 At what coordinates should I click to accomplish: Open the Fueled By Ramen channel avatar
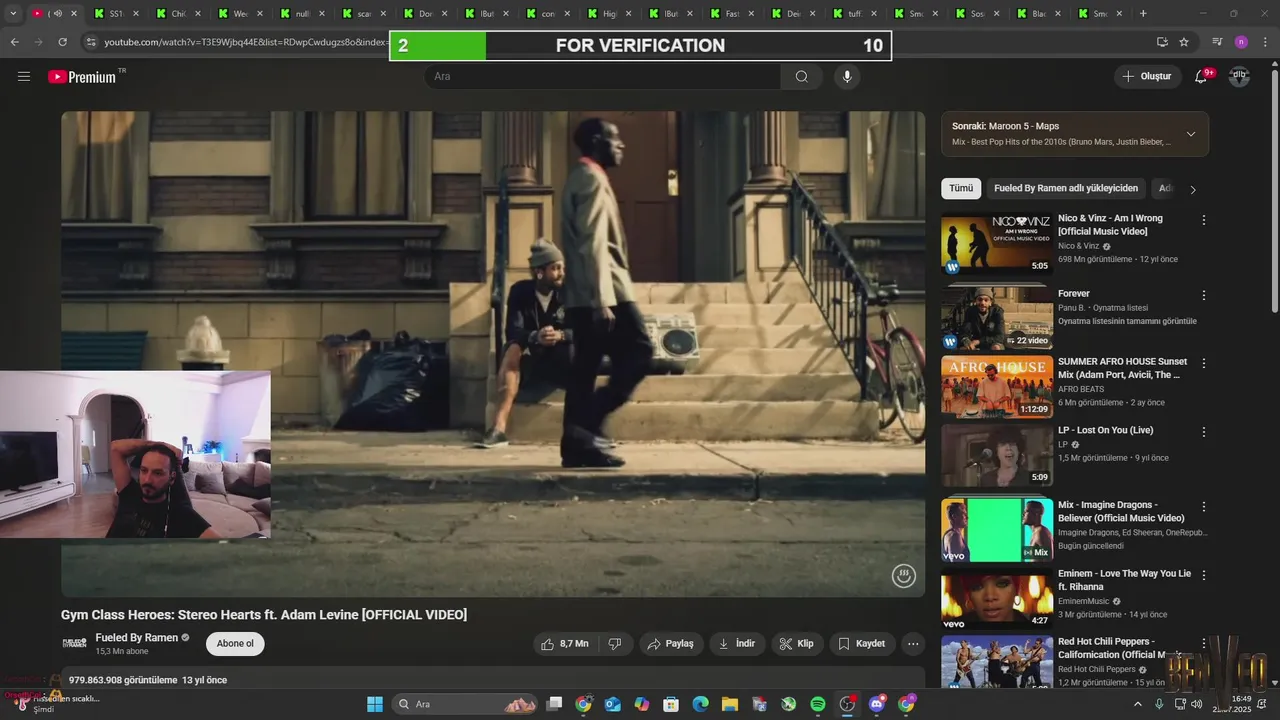tap(75, 643)
